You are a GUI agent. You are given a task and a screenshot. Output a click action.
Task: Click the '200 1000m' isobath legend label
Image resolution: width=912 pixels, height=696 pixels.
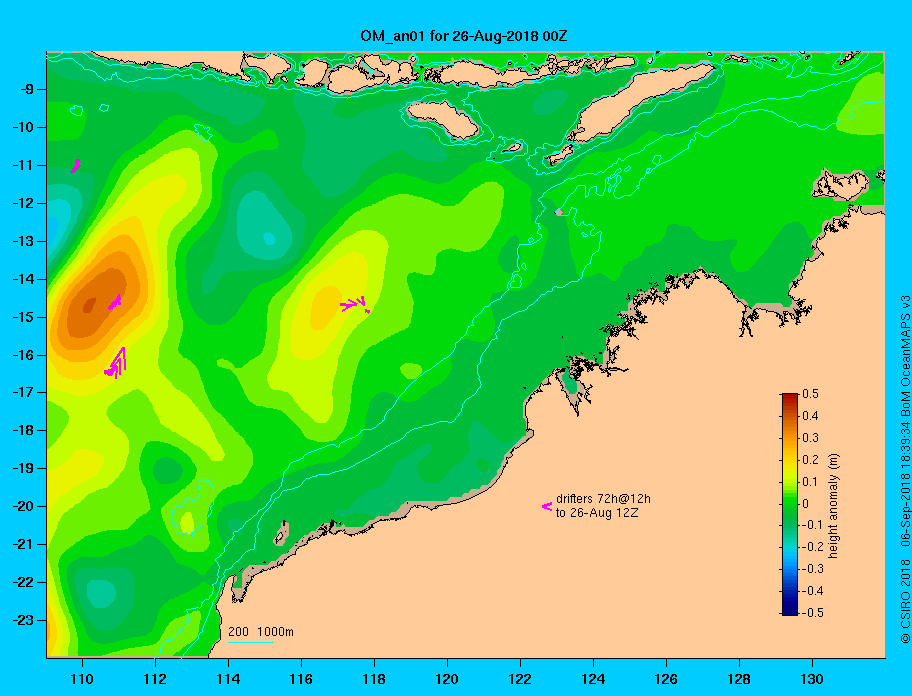tap(261, 632)
